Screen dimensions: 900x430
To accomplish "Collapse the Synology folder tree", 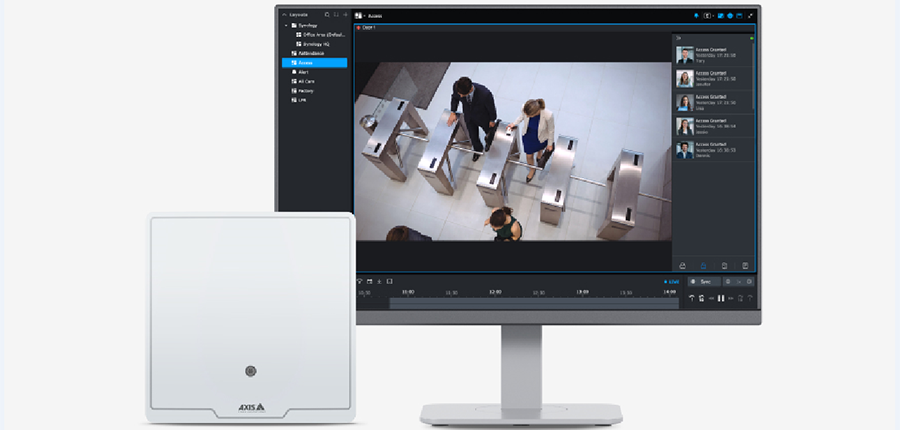I will coord(287,25).
